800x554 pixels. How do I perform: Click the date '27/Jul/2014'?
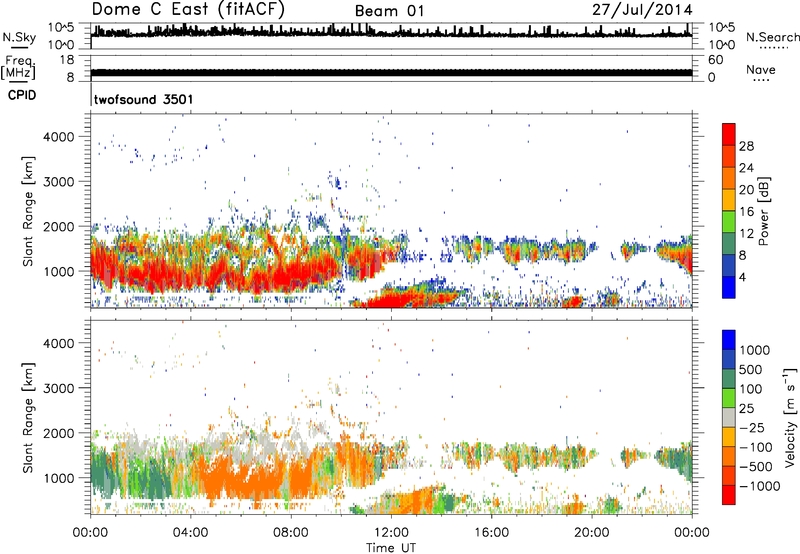tap(642, 9)
